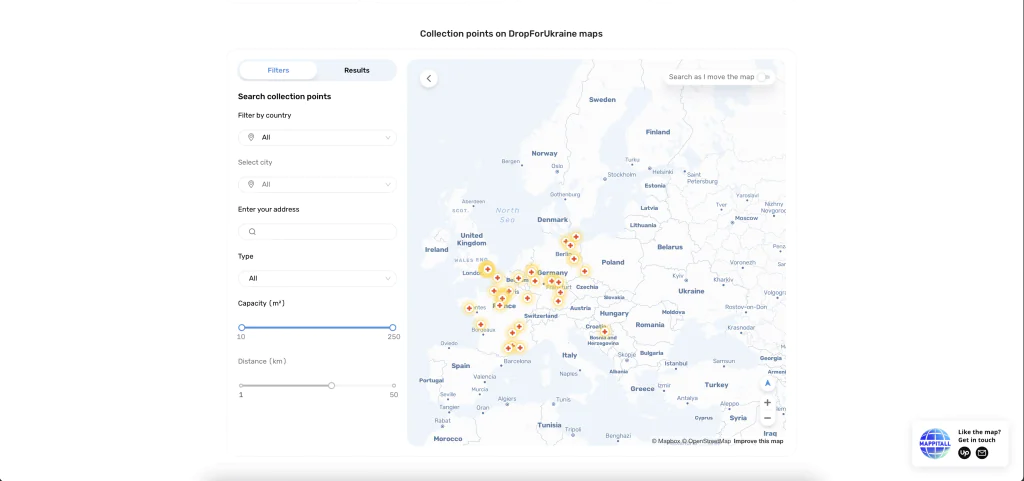Viewport: 1024px width, 481px height.
Task: Select the marker west of Switzerland
Action: 528,298
